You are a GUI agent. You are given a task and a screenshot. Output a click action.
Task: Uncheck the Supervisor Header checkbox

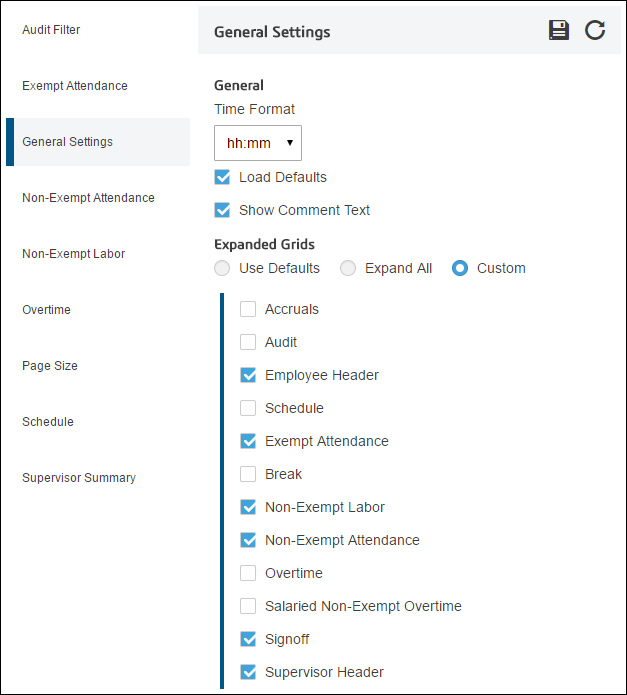248,672
